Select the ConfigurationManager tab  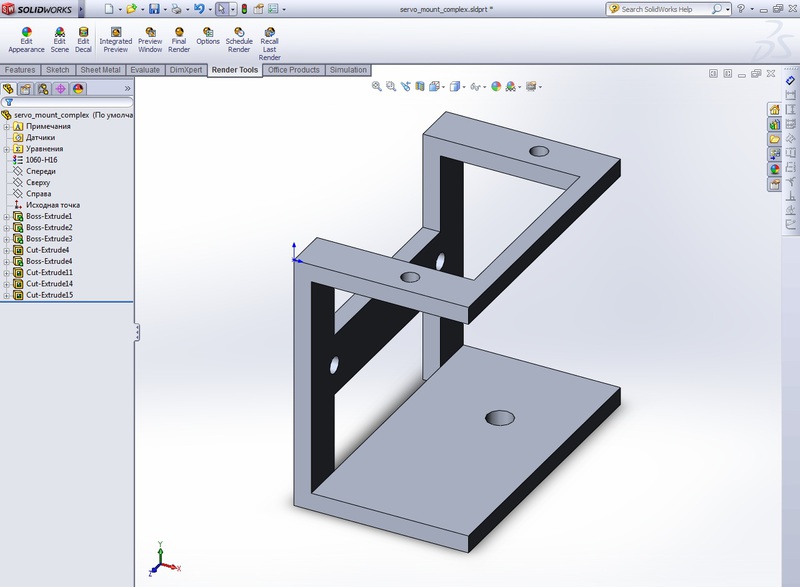(43, 89)
